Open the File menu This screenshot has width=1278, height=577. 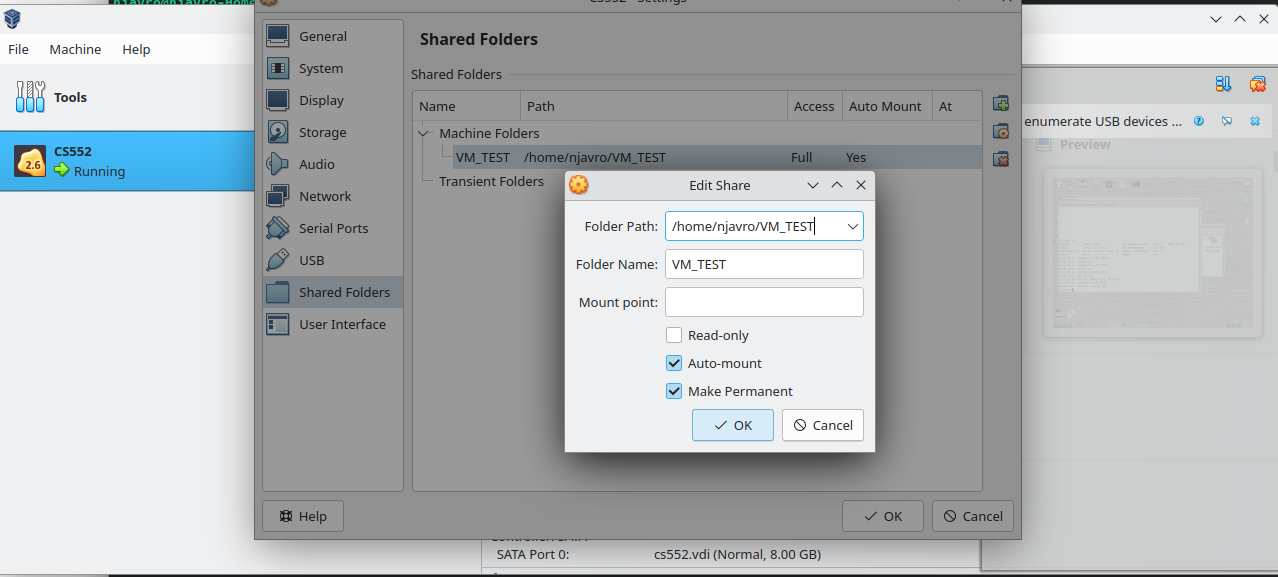tap(18, 49)
